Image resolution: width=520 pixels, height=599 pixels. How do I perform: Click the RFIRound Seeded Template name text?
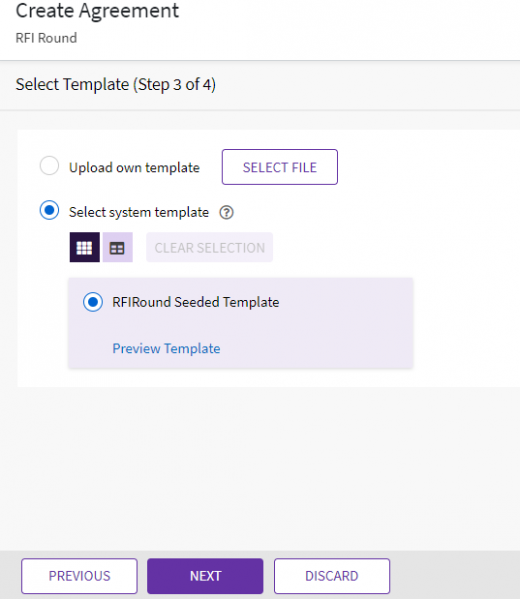196,302
